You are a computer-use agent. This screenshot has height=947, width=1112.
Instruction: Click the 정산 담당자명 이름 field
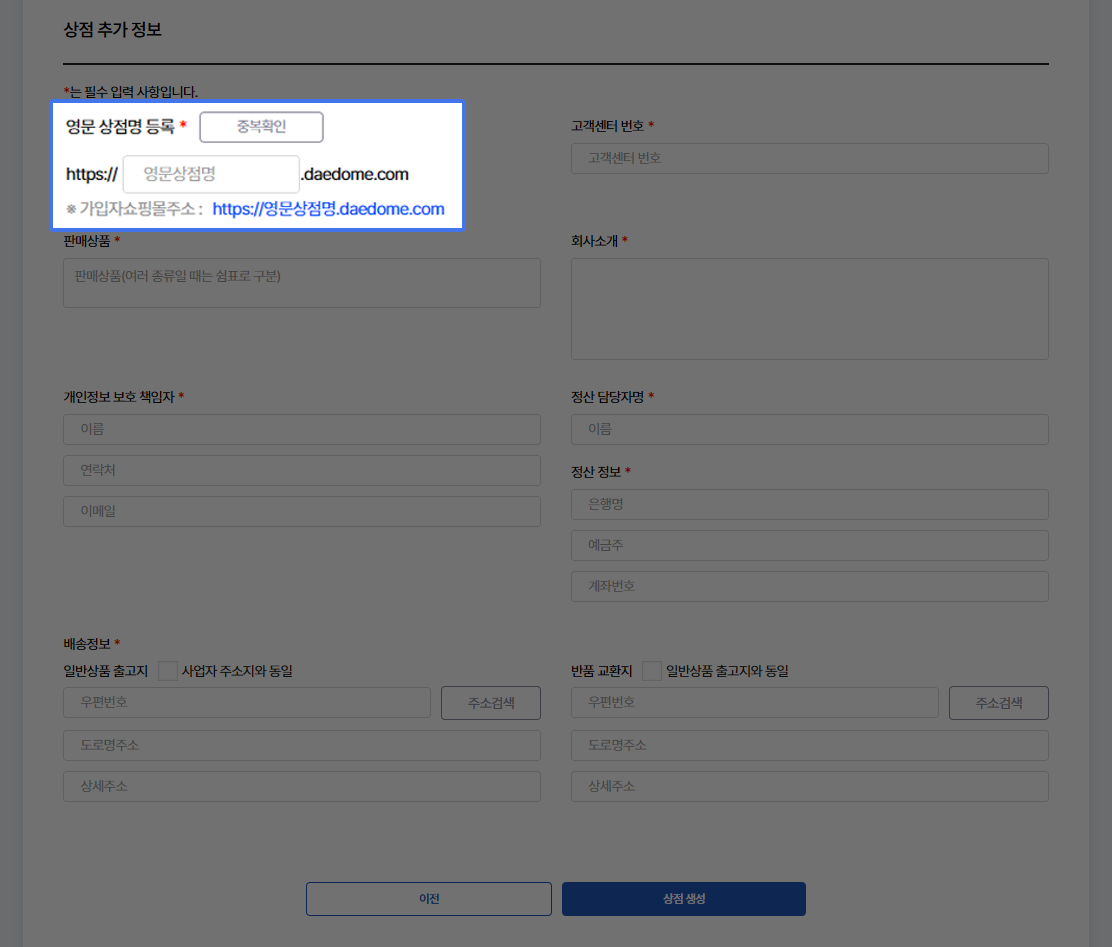(809, 429)
